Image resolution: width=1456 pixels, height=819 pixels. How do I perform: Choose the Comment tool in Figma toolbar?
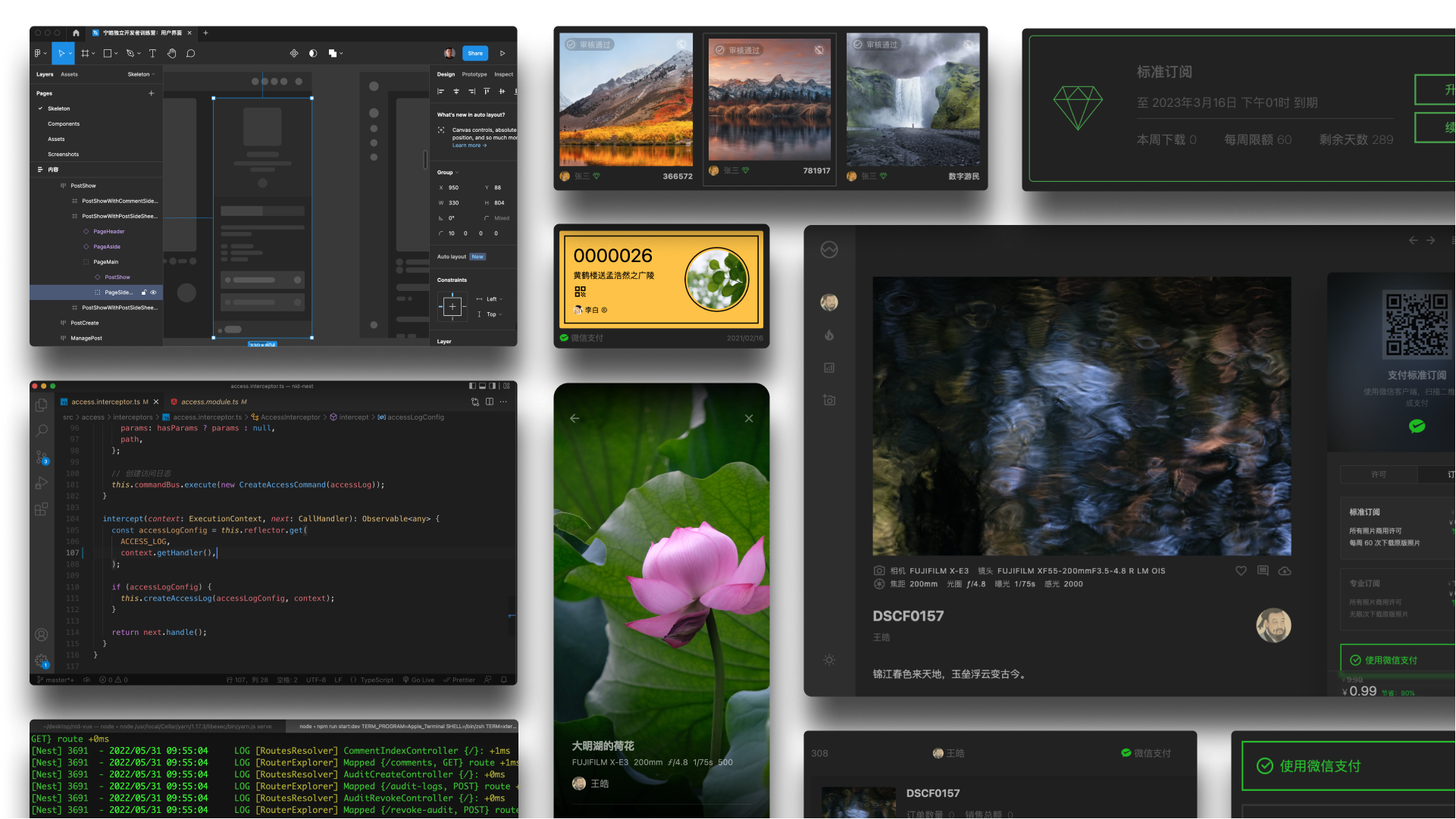click(x=191, y=54)
